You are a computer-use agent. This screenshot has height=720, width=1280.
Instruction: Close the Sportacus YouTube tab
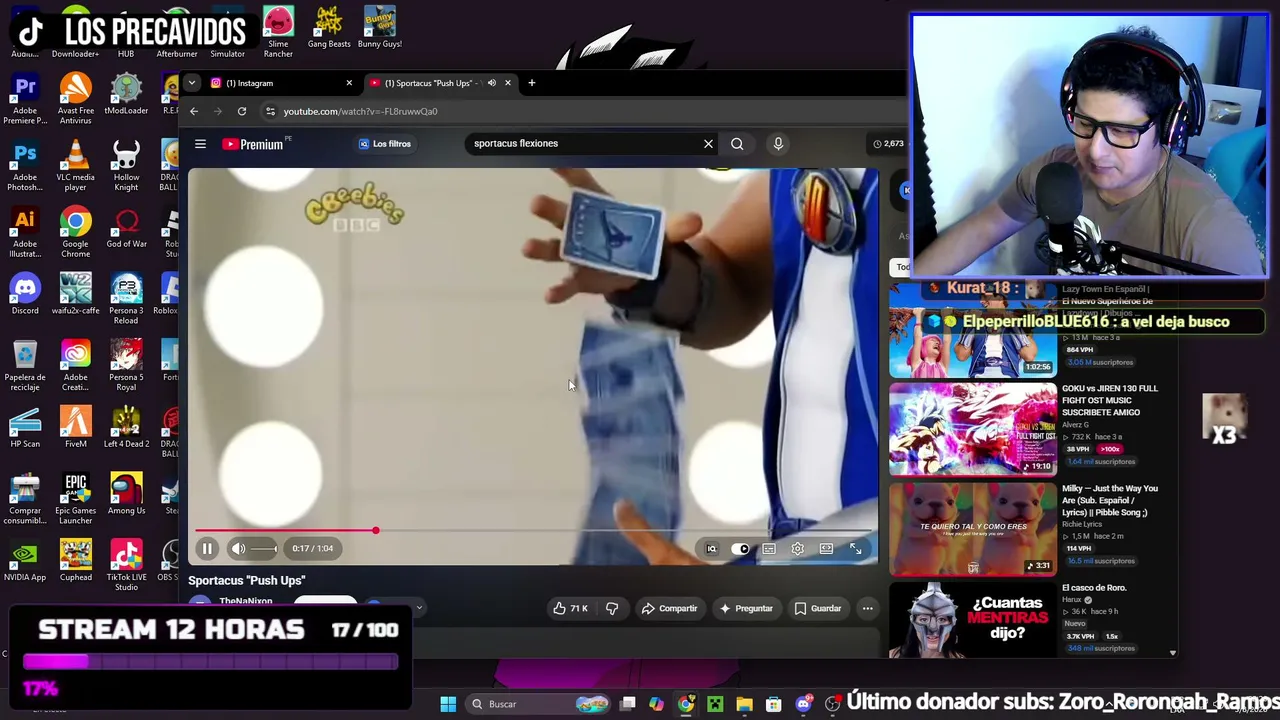pyautogui.click(x=507, y=83)
